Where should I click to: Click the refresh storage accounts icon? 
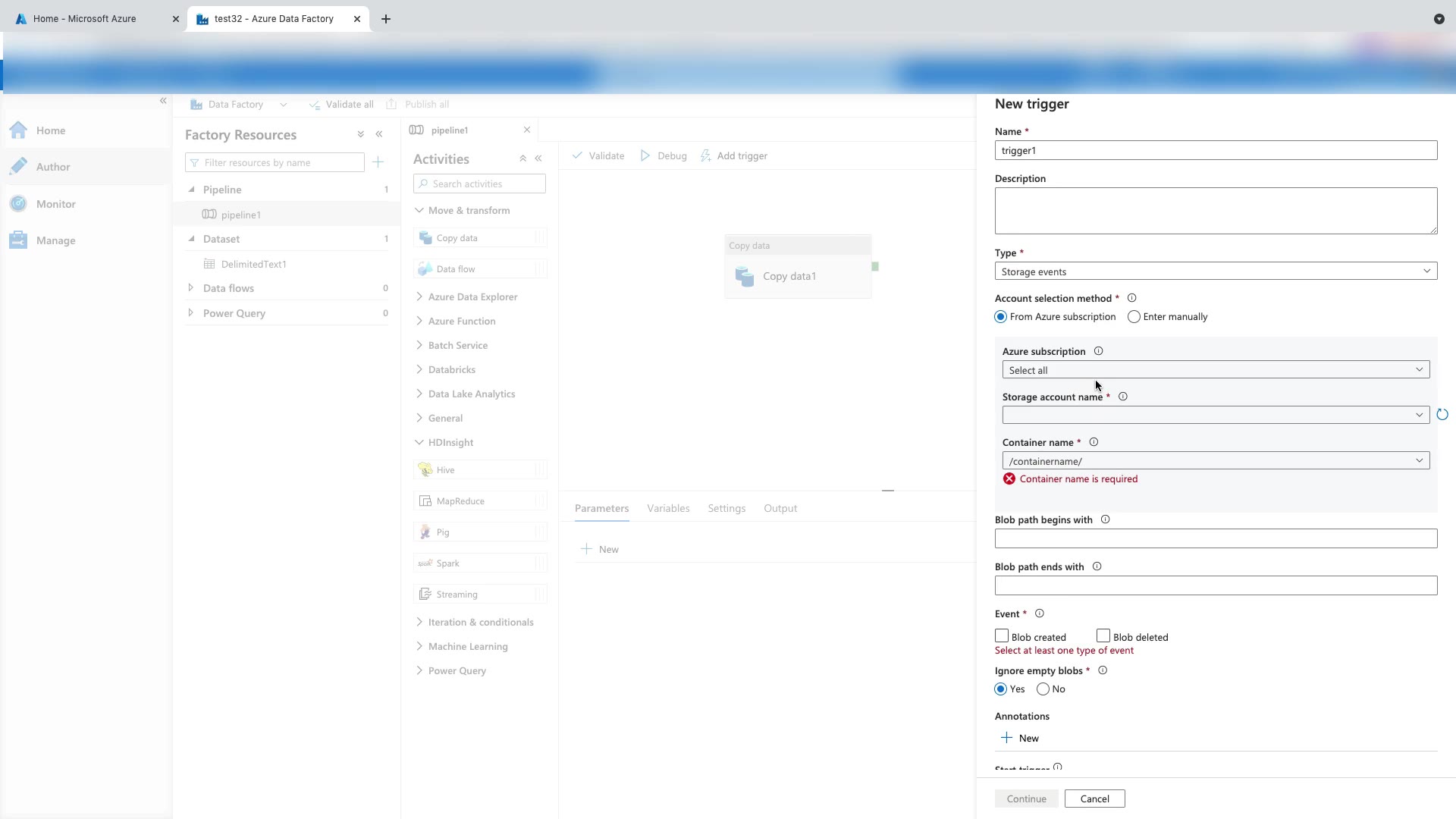point(1442,415)
